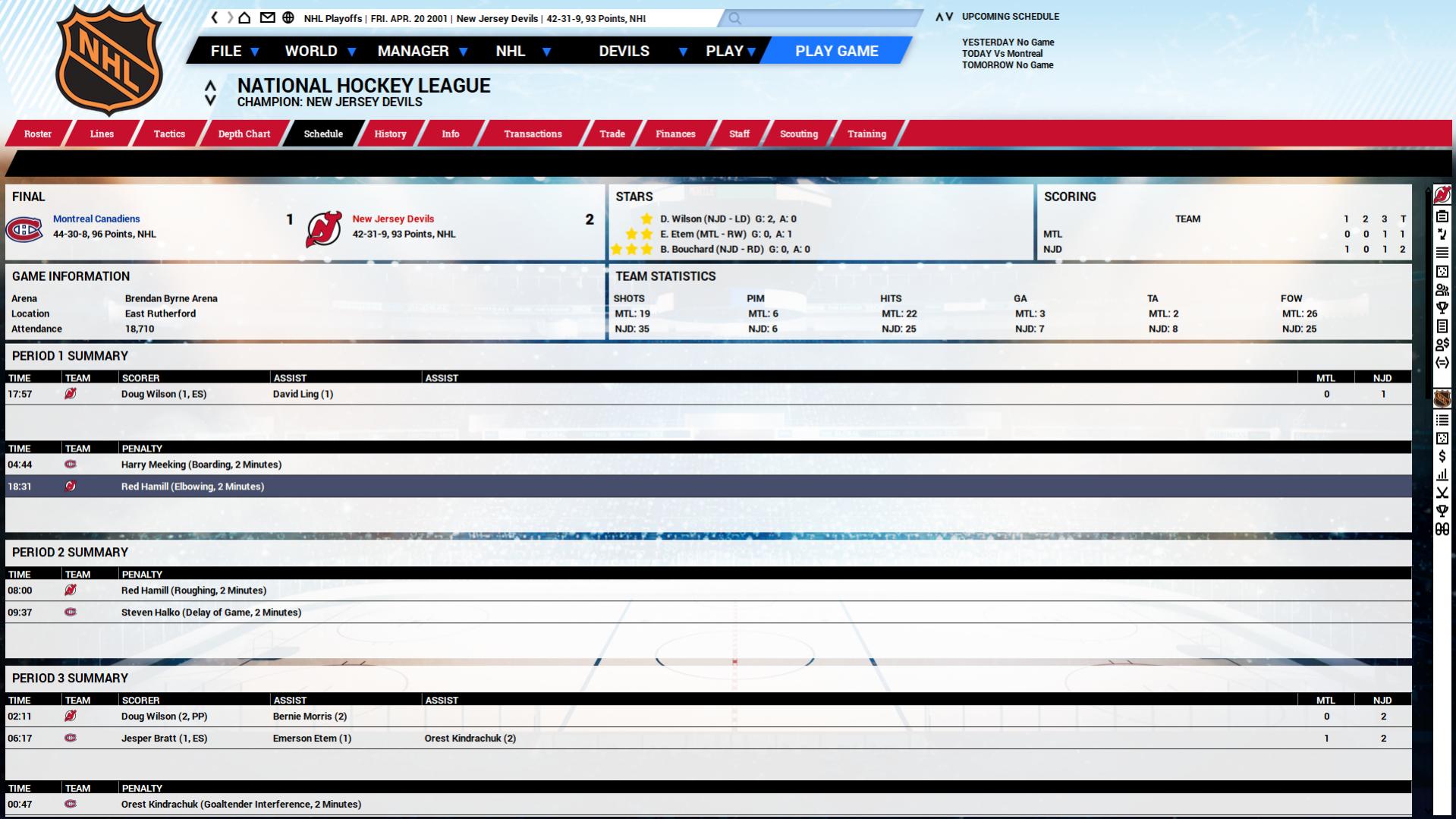Go back with the left arrow icon
The height and width of the screenshot is (819, 1456).
pos(215,17)
